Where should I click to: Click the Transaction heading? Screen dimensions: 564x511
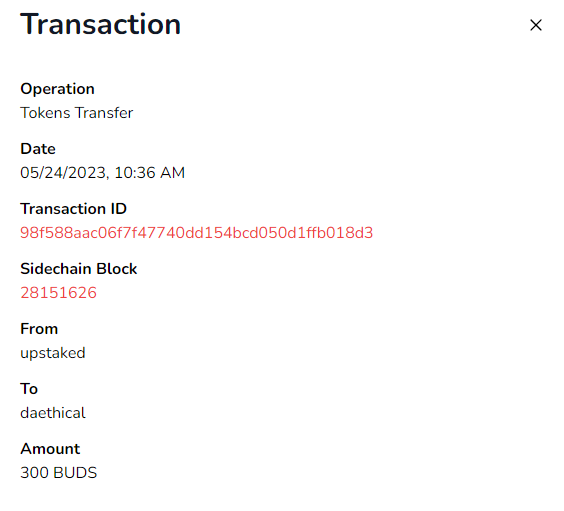[100, 24]
